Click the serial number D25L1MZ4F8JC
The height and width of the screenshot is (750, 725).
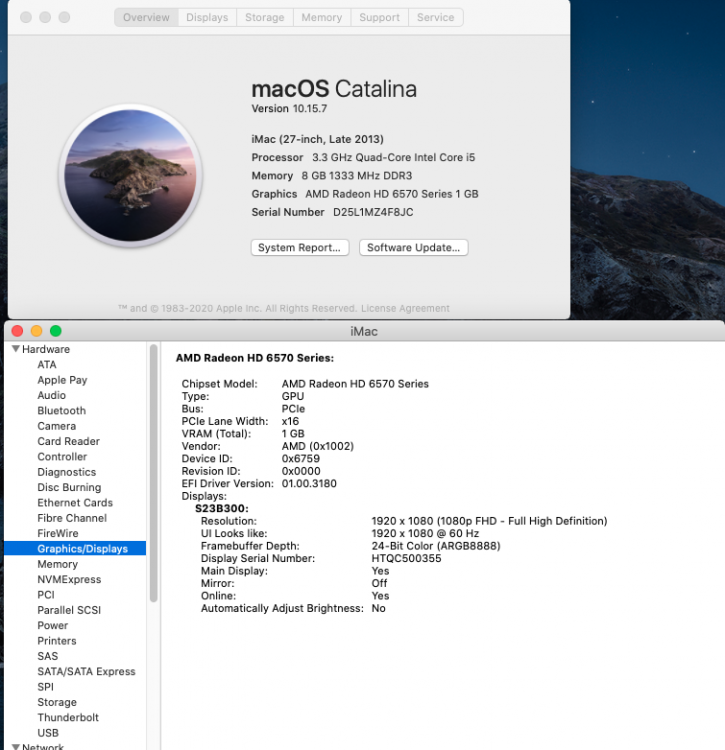pyautogui.click(x=373, y=212)
